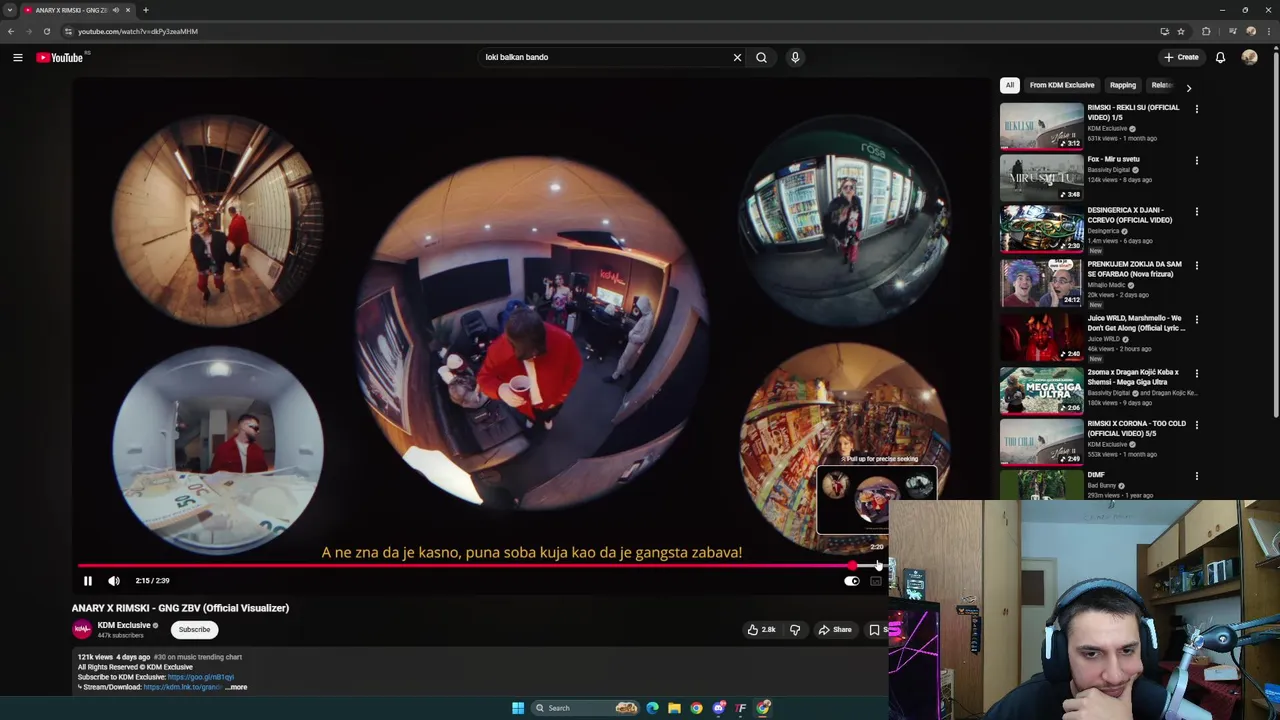Open options for Mega Giga Ultra video
Screen dimensions: 1280x720
point(1197,373)
